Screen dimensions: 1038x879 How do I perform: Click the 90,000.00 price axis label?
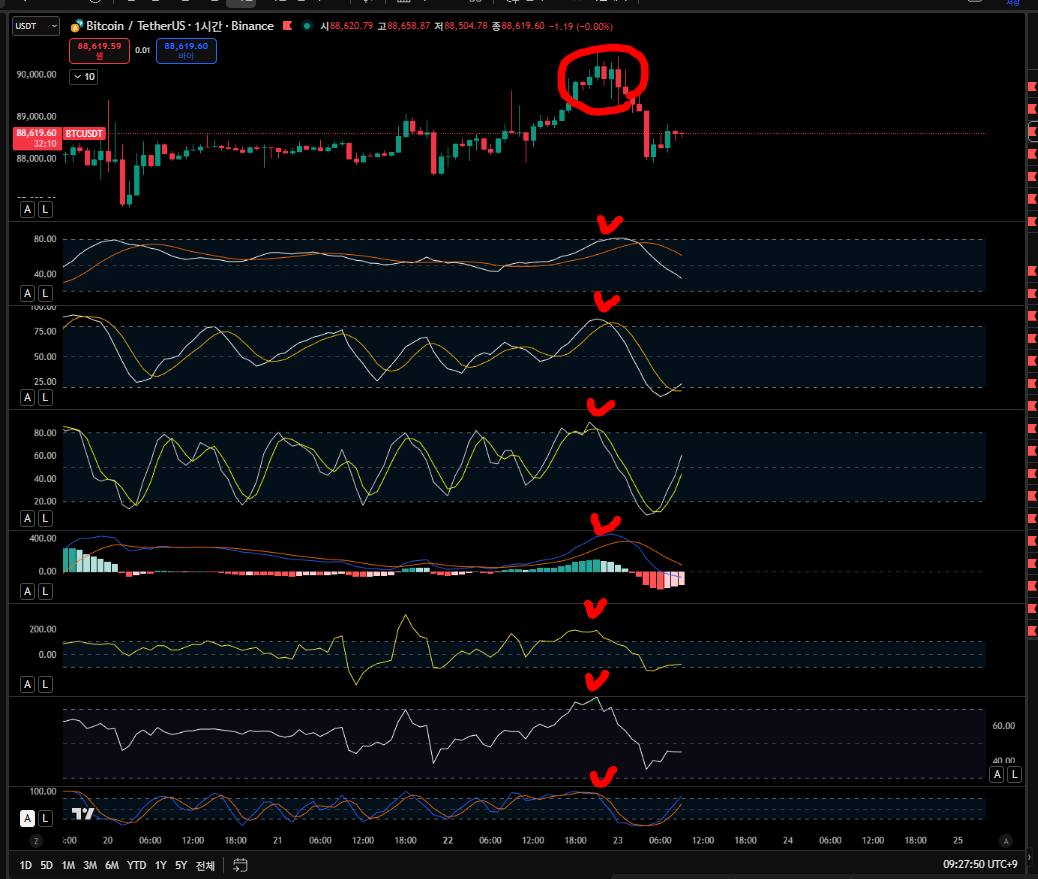coord(36,74)
